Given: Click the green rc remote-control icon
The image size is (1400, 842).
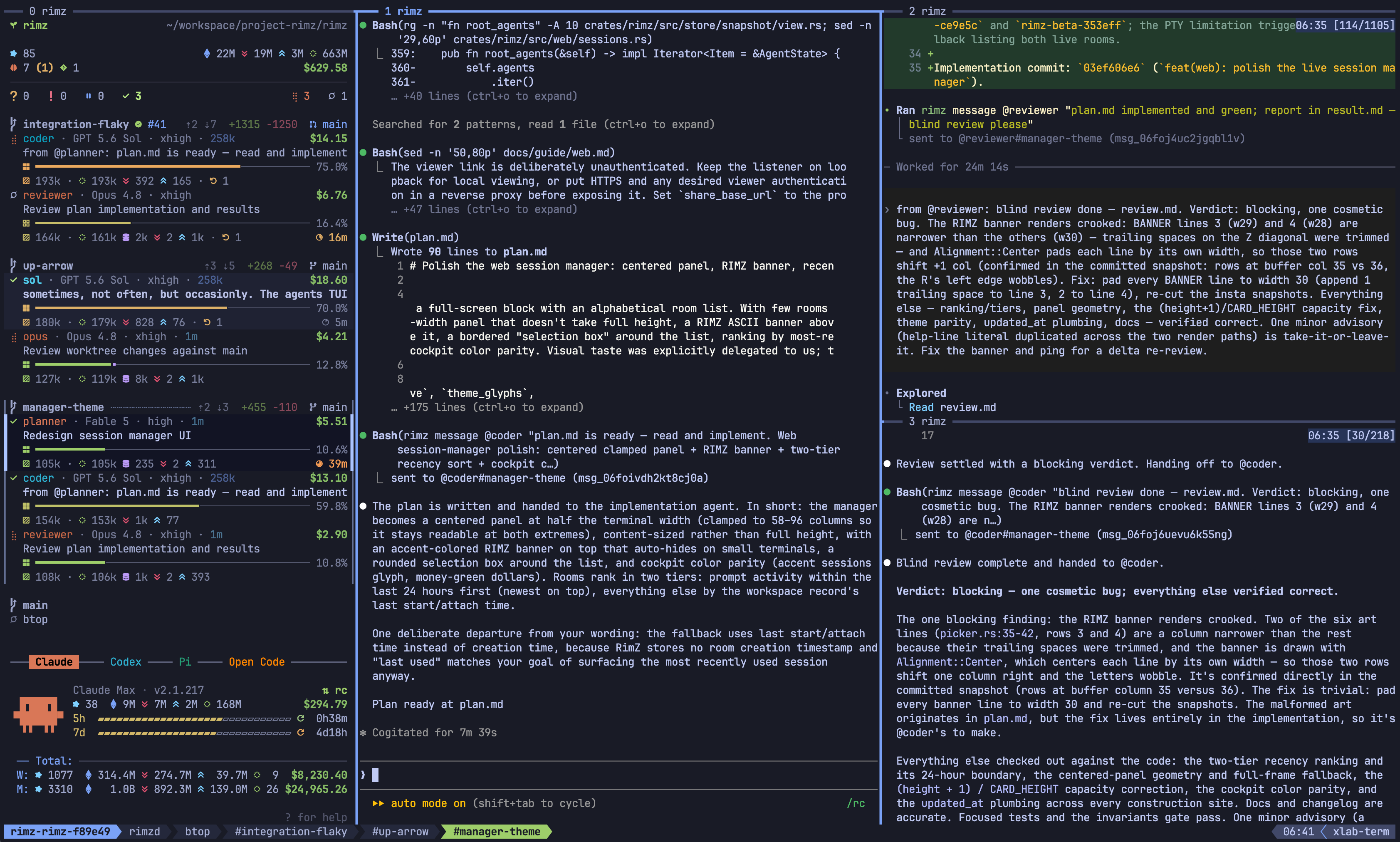Looking at the screenshot, I should point(326,690).
